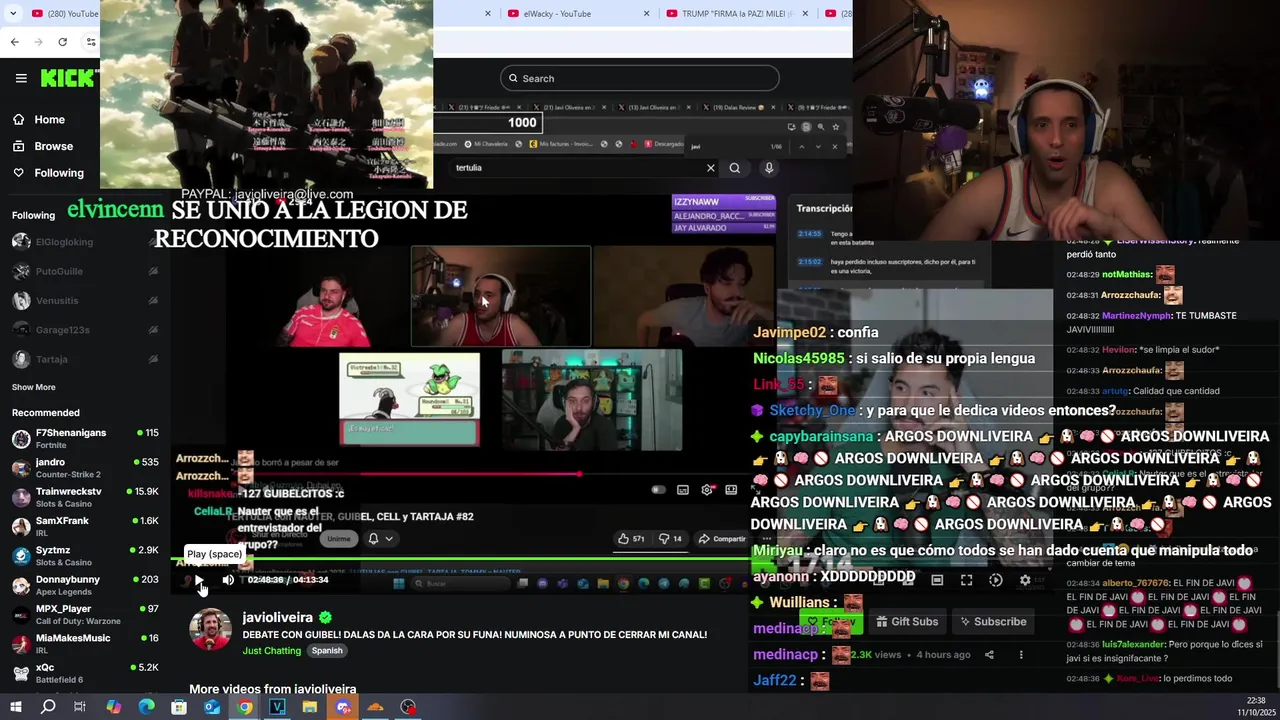The height and width of the screenshot is (720, 1280).
Task: Open the Kick player settings gear
Action: click(1025, 580)
